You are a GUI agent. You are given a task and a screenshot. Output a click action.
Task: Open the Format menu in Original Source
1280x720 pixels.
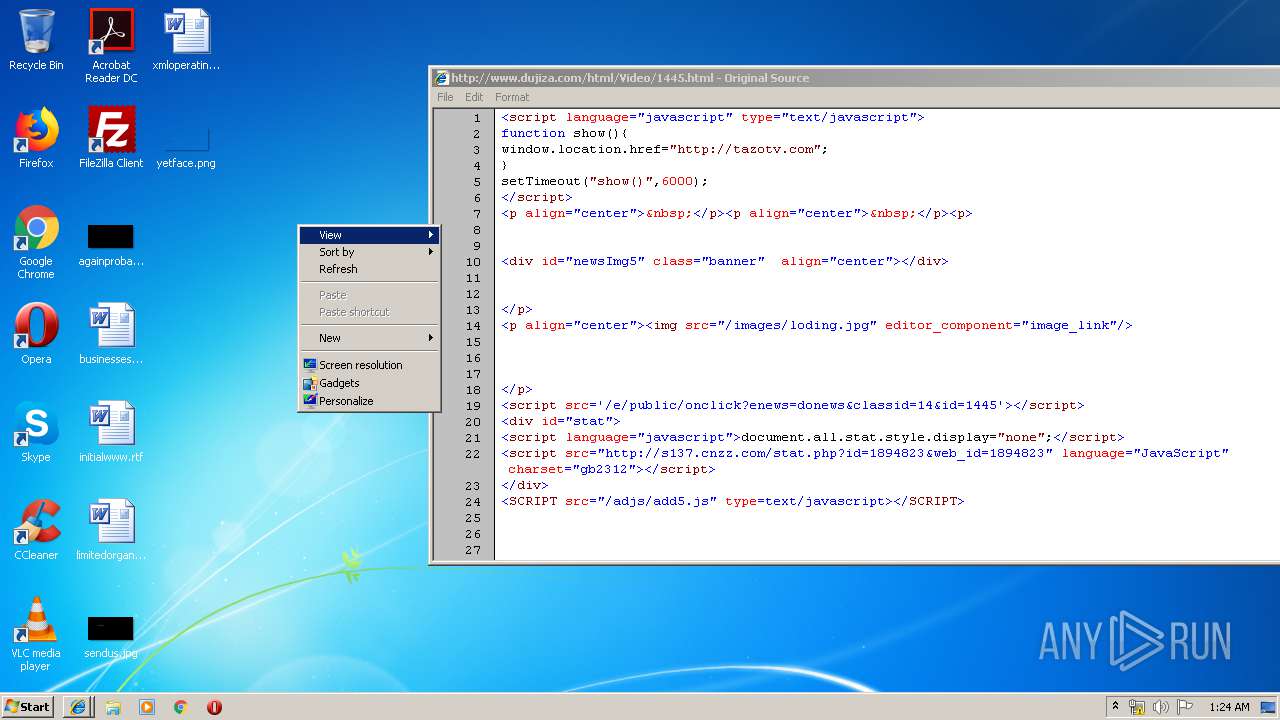click(x=512, y=97)
